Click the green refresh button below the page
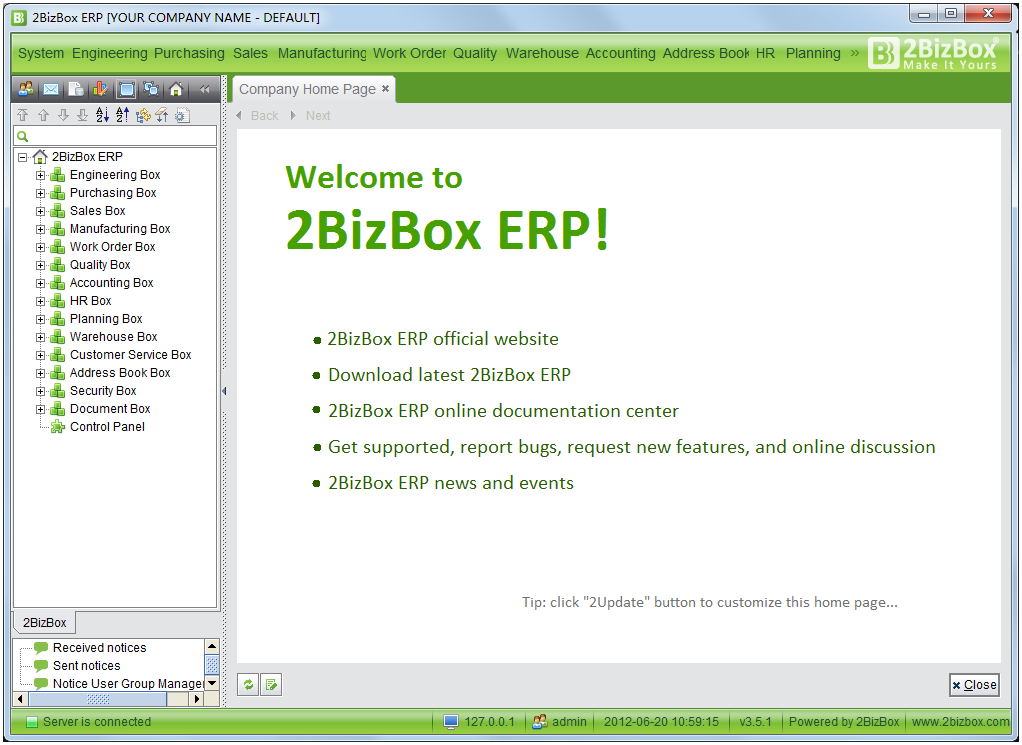This screenshot has height=745, width=1022. [x=248, y=685]
